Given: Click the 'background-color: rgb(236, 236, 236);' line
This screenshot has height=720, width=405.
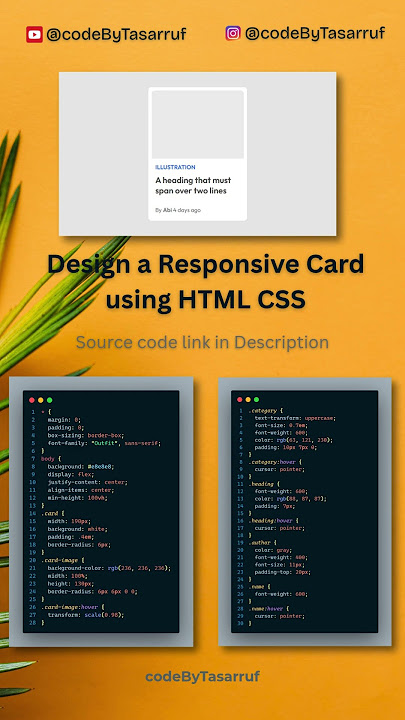Looking at the screenshot, I should 109,568.
